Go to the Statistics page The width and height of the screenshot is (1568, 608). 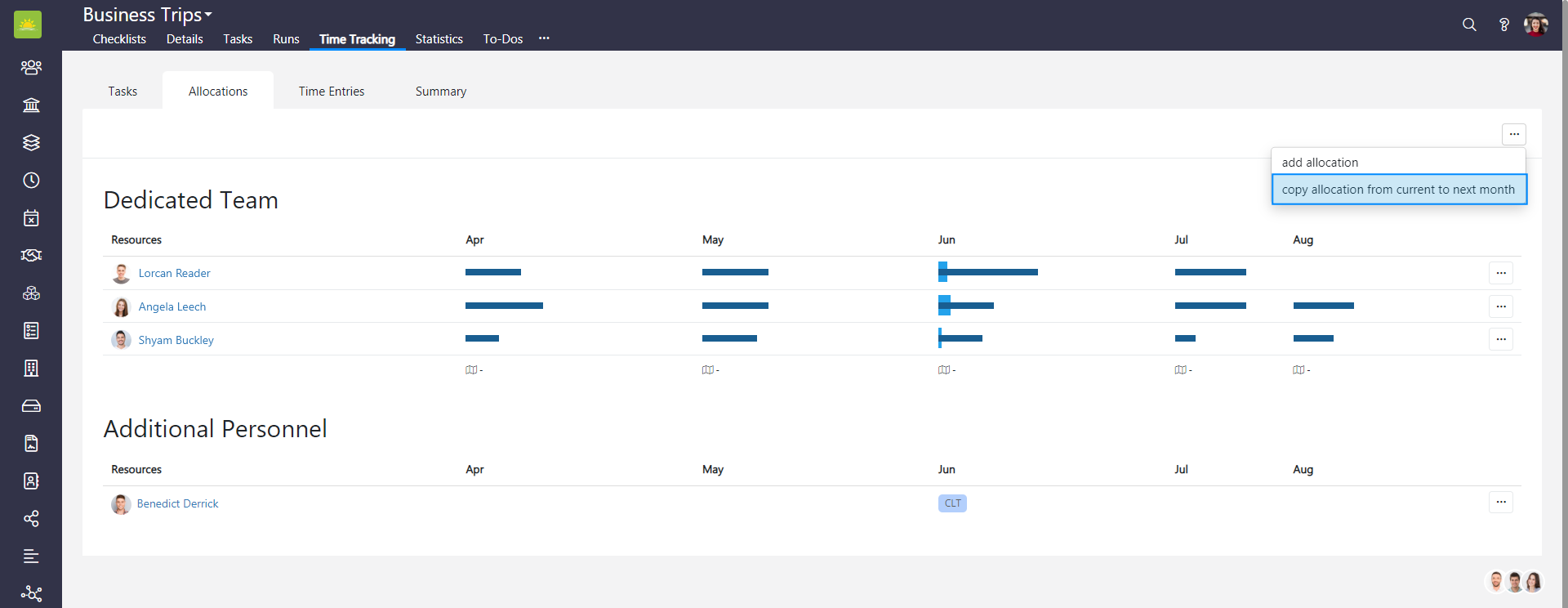pos(439,39)
